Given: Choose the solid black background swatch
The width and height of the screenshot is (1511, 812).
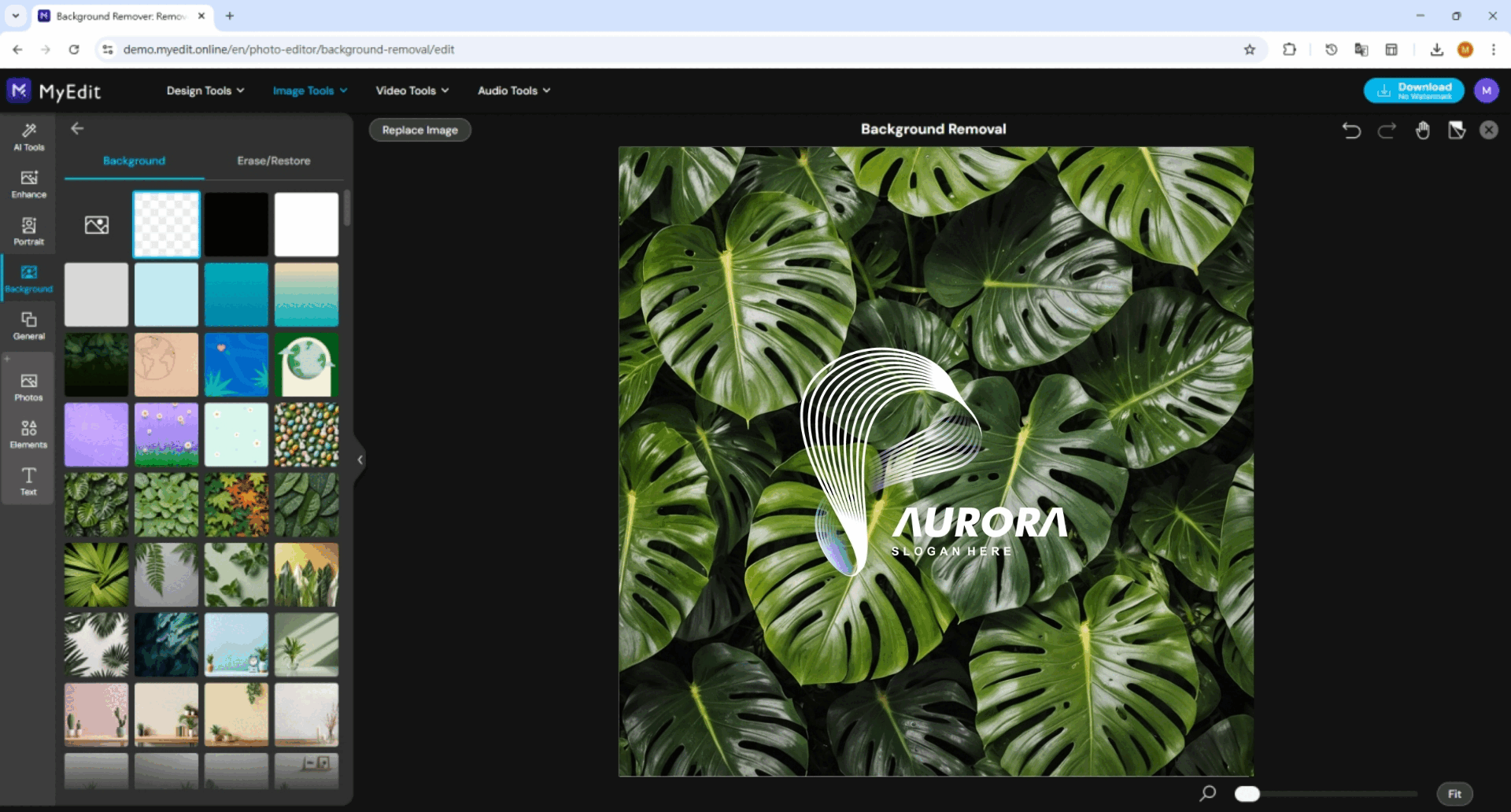Looking at the screenshot, I should 237,225.
